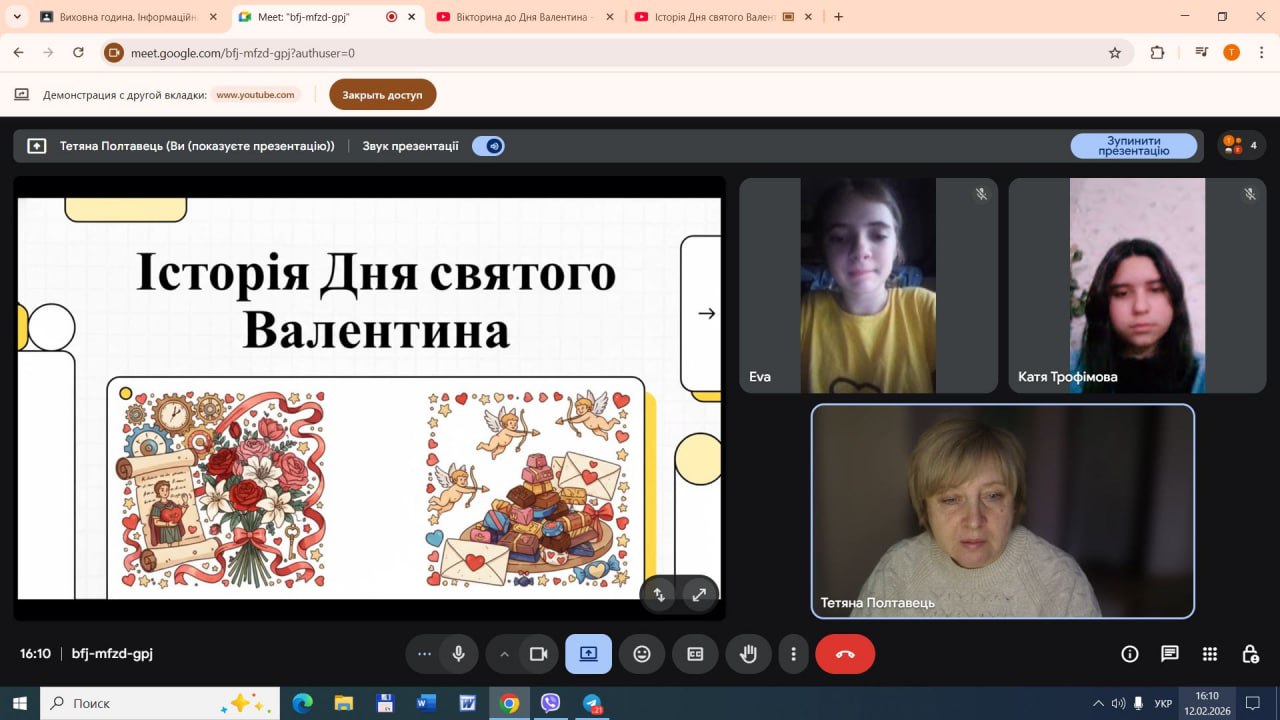The image size is (1280, 720).
Task: Open Google Chrome from the taskbar
Action: (x=509, y=703)
